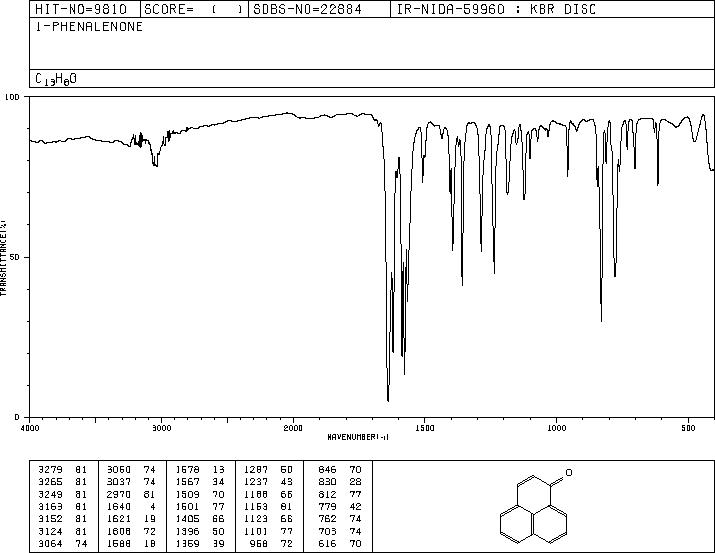Select the IR-NIDA-59960 : KBR DISC label
This screenshot has height=553, width=715.
point(496,9)
